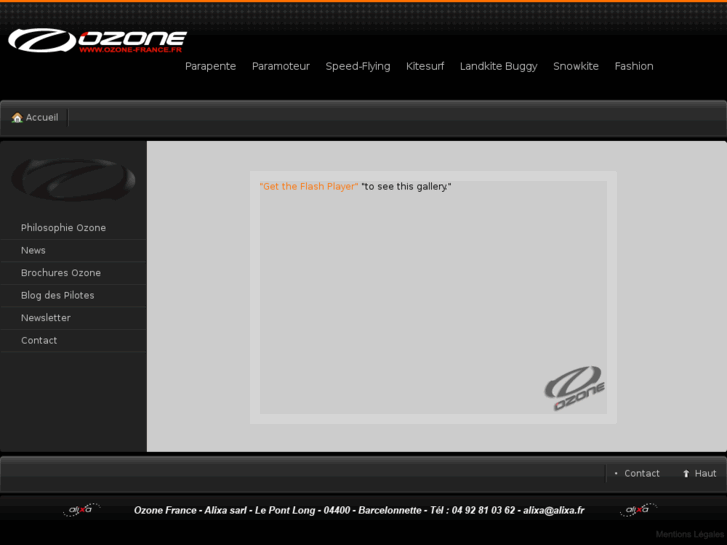Go to the Accueil breadcrumb link
Viewport: 727px width, 545px height.
coord(42,117)
